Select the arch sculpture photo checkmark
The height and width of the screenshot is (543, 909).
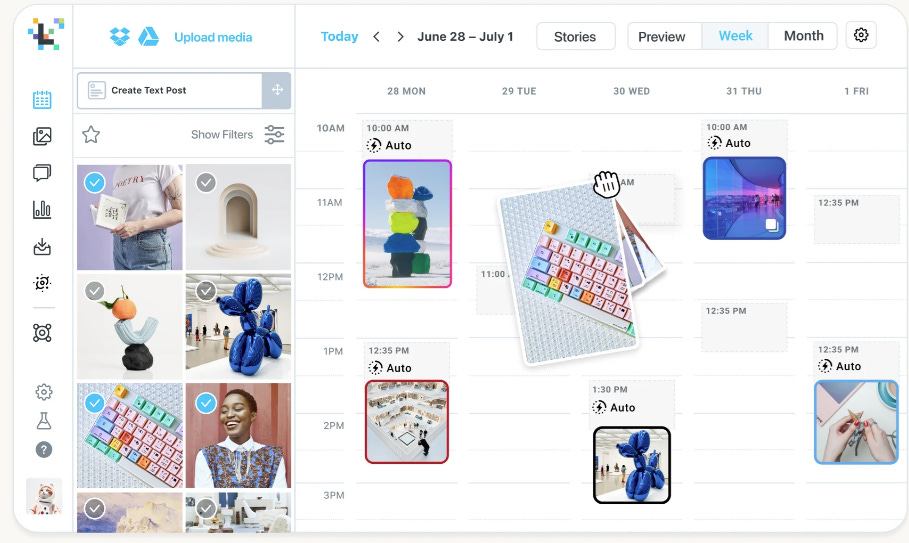point(206,183)
